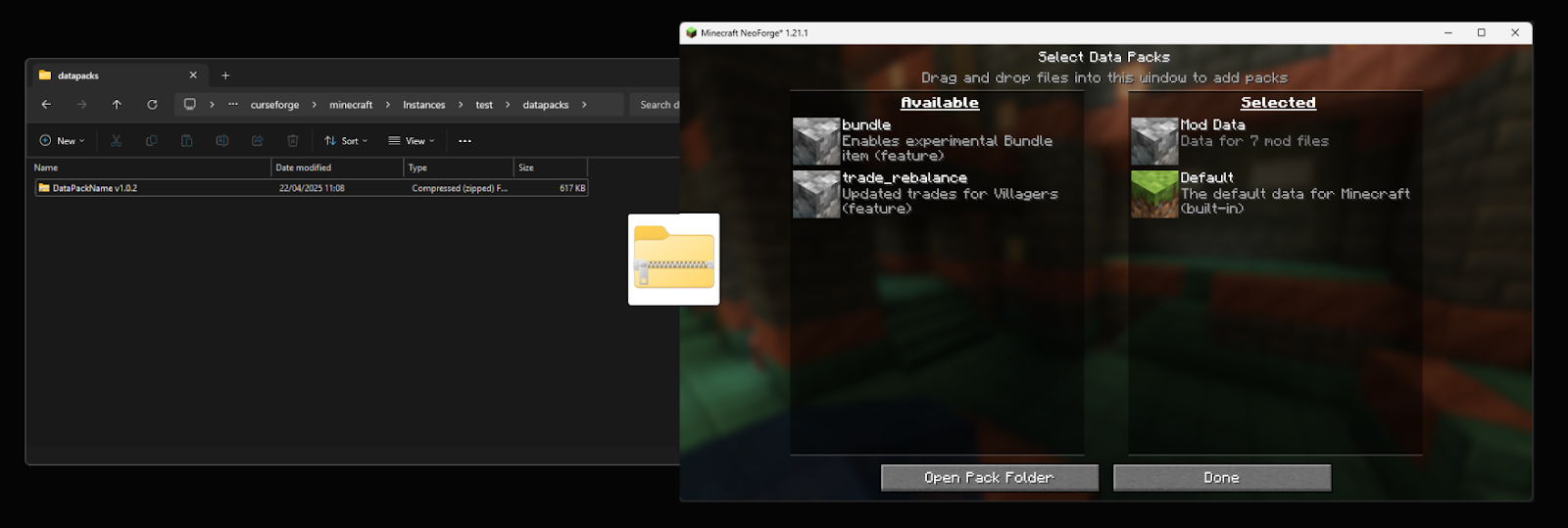Select the trade_rebalance data pack icon
This screenshot has height=528, width=1568.
(816, 194)
